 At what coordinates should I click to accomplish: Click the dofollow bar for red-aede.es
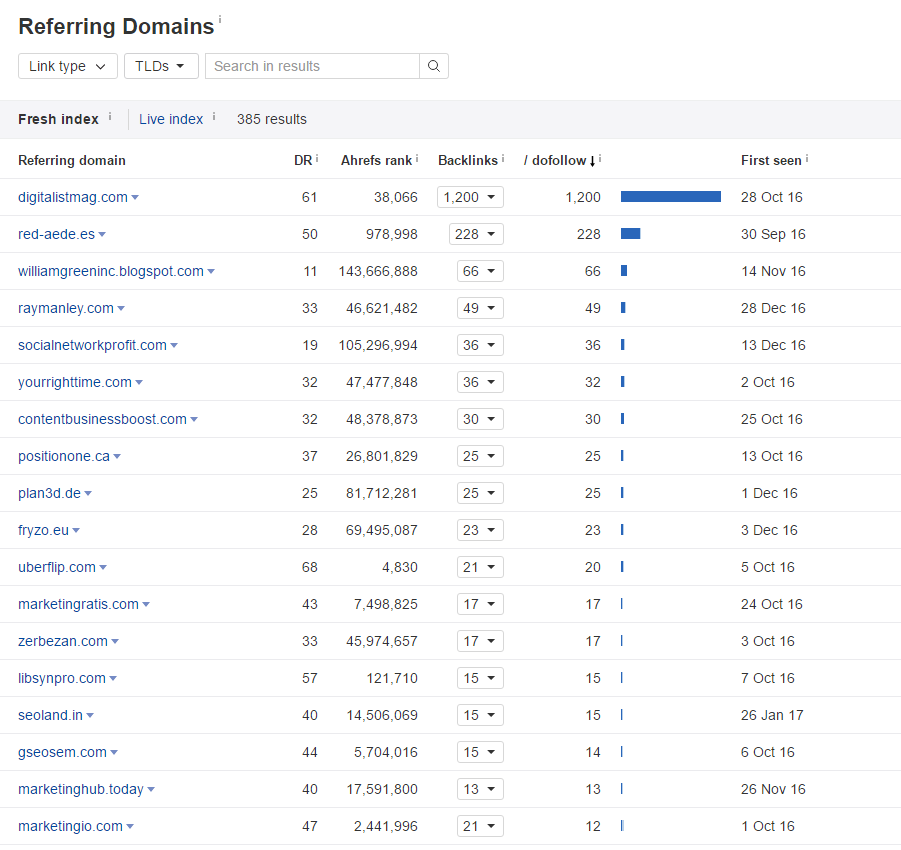630,233
